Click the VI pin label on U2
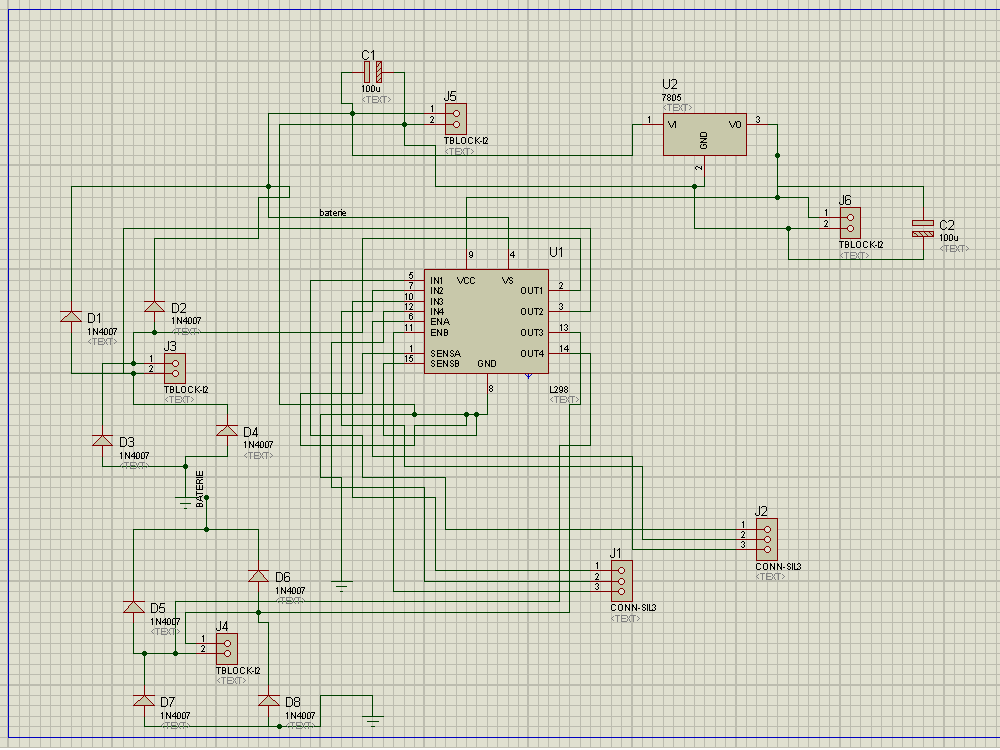The width and height of the screenshot is (1000, 750). tap(672, 125)
